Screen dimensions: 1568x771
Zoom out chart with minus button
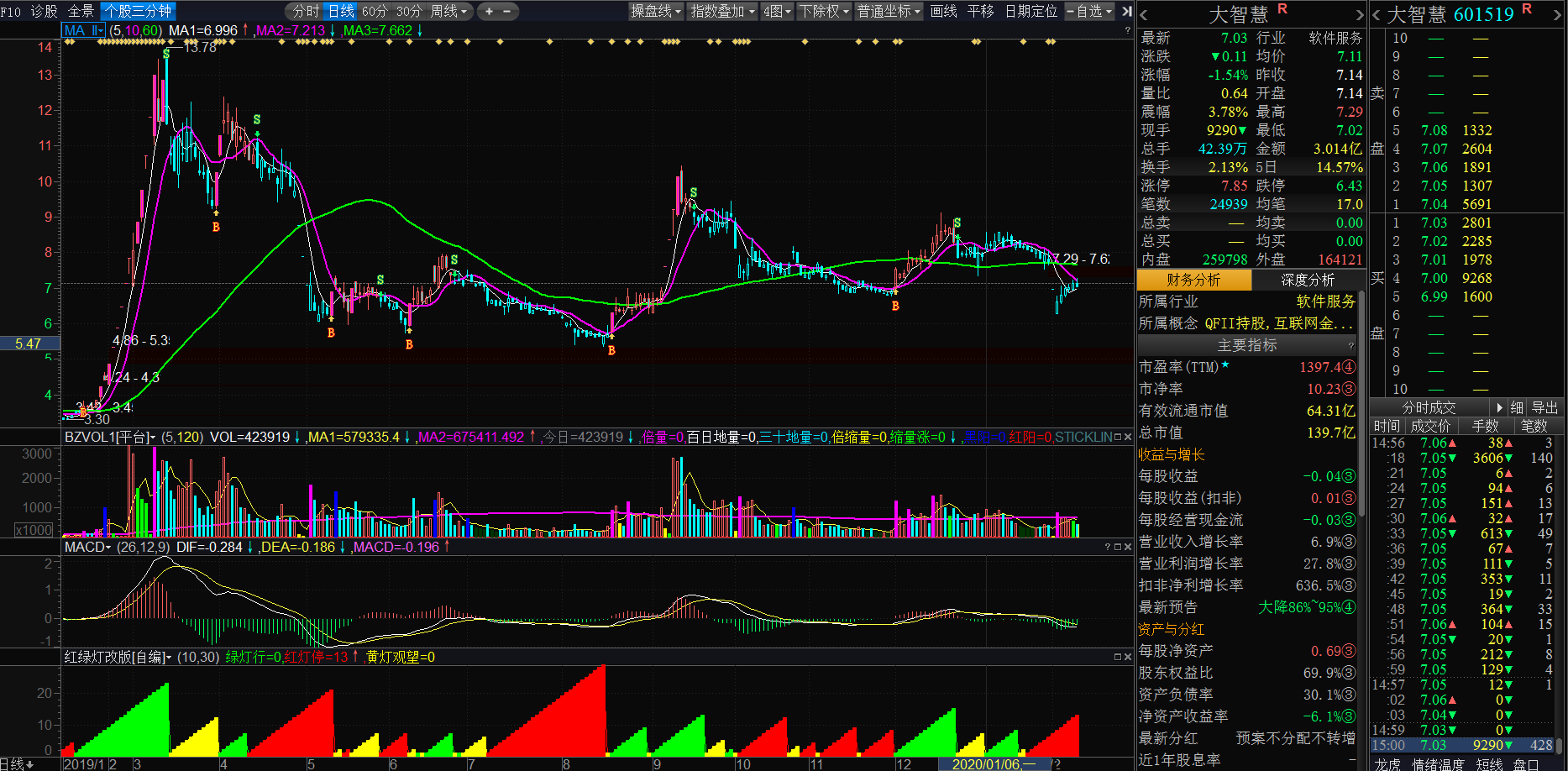pyautogui.click(x=507, y=12)
